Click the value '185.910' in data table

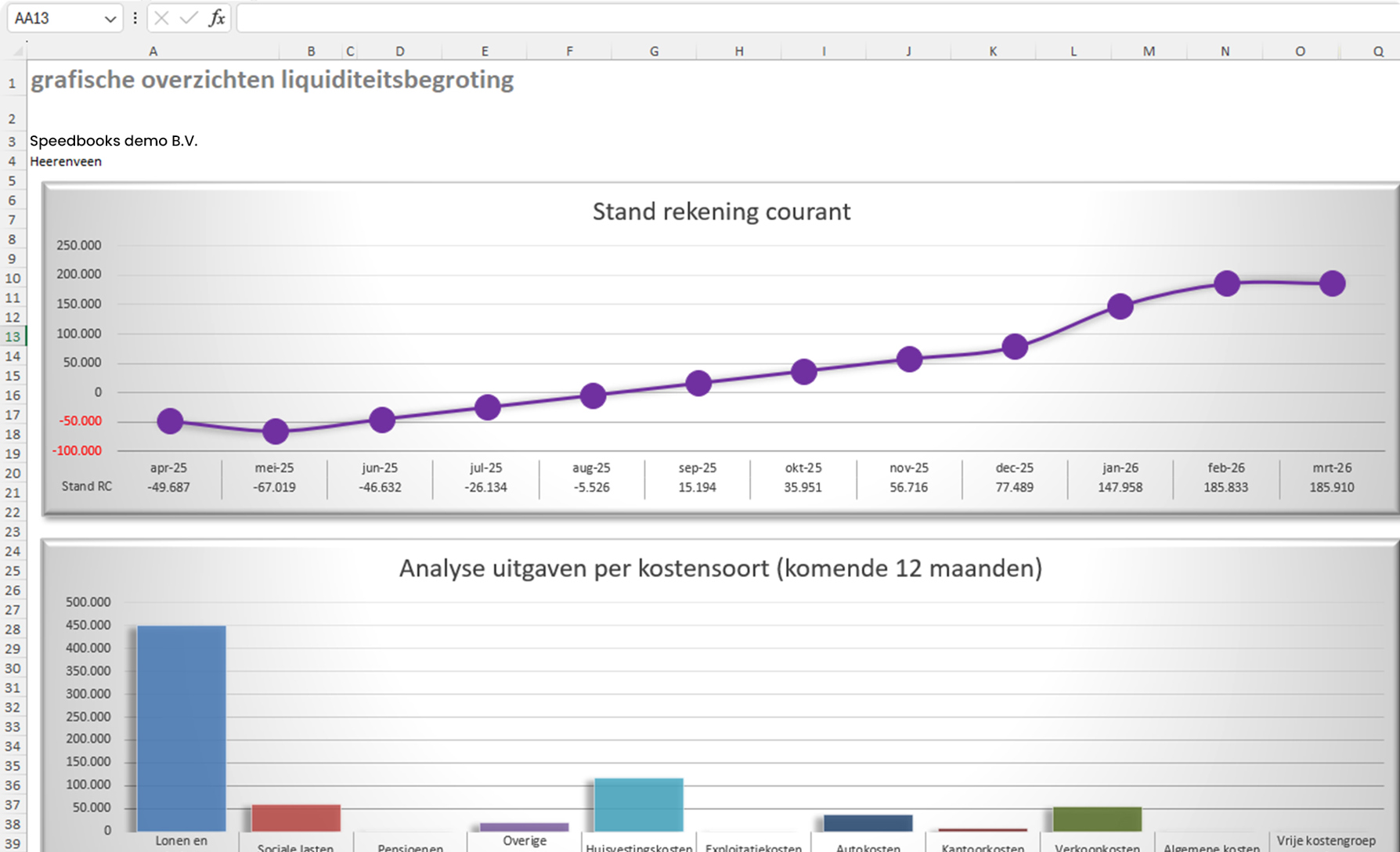[x=1331, y=487]
